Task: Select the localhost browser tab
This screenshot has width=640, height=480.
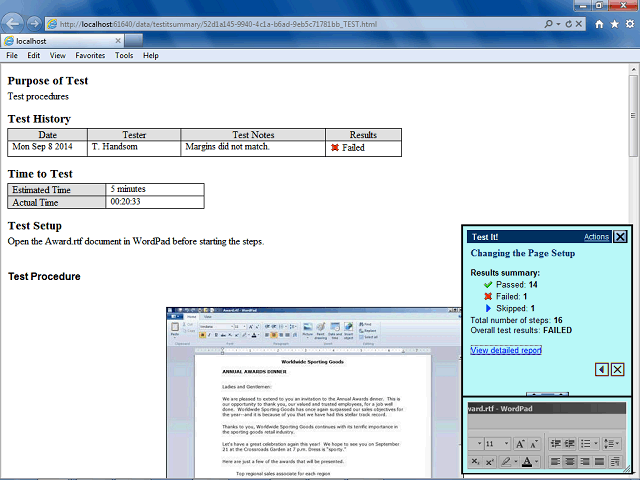Action: 61,41
